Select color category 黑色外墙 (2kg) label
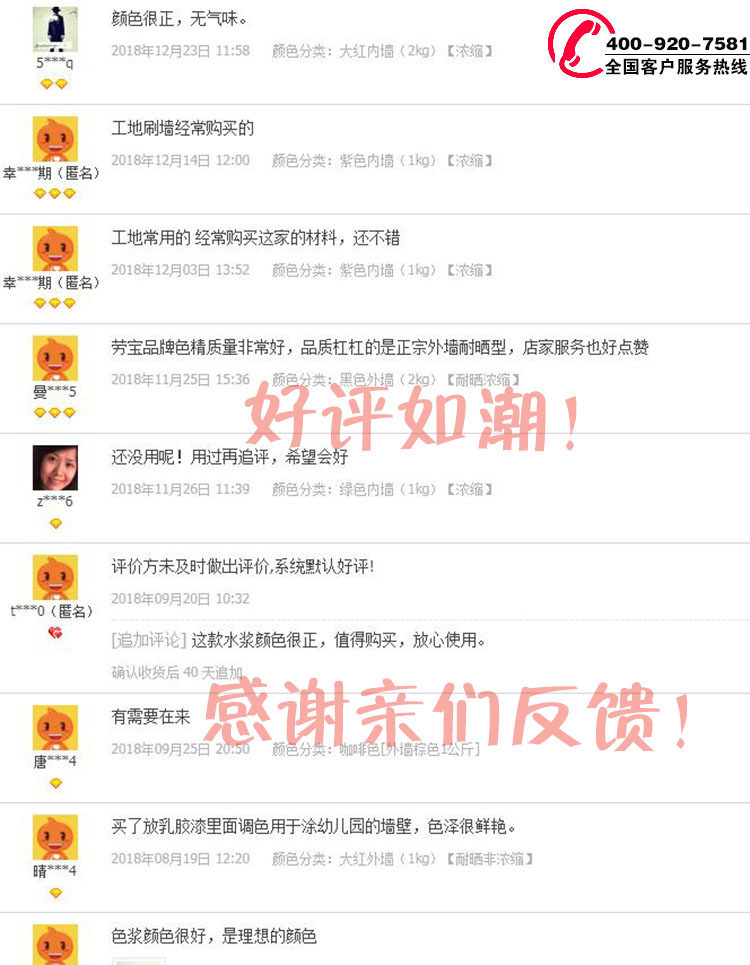 [388, 380]
